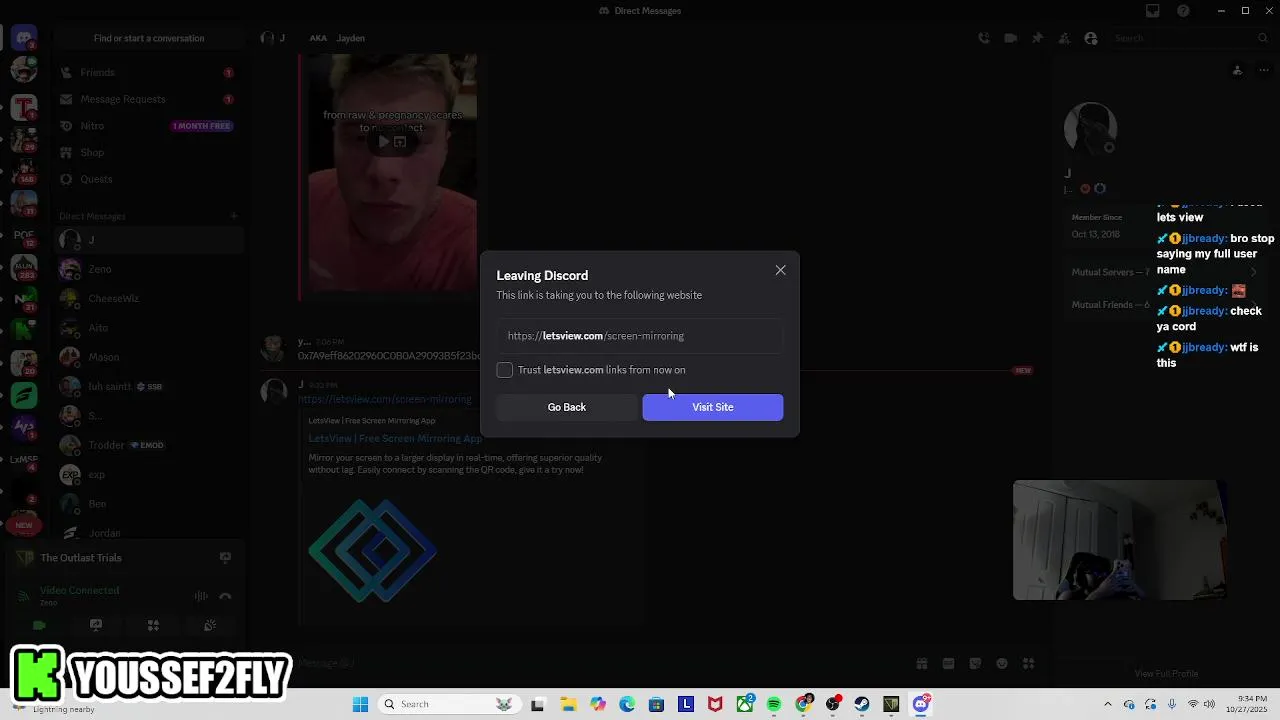Open direct message with Zeno
This screenshot has width=1280, height=720.
pos(148,269)
